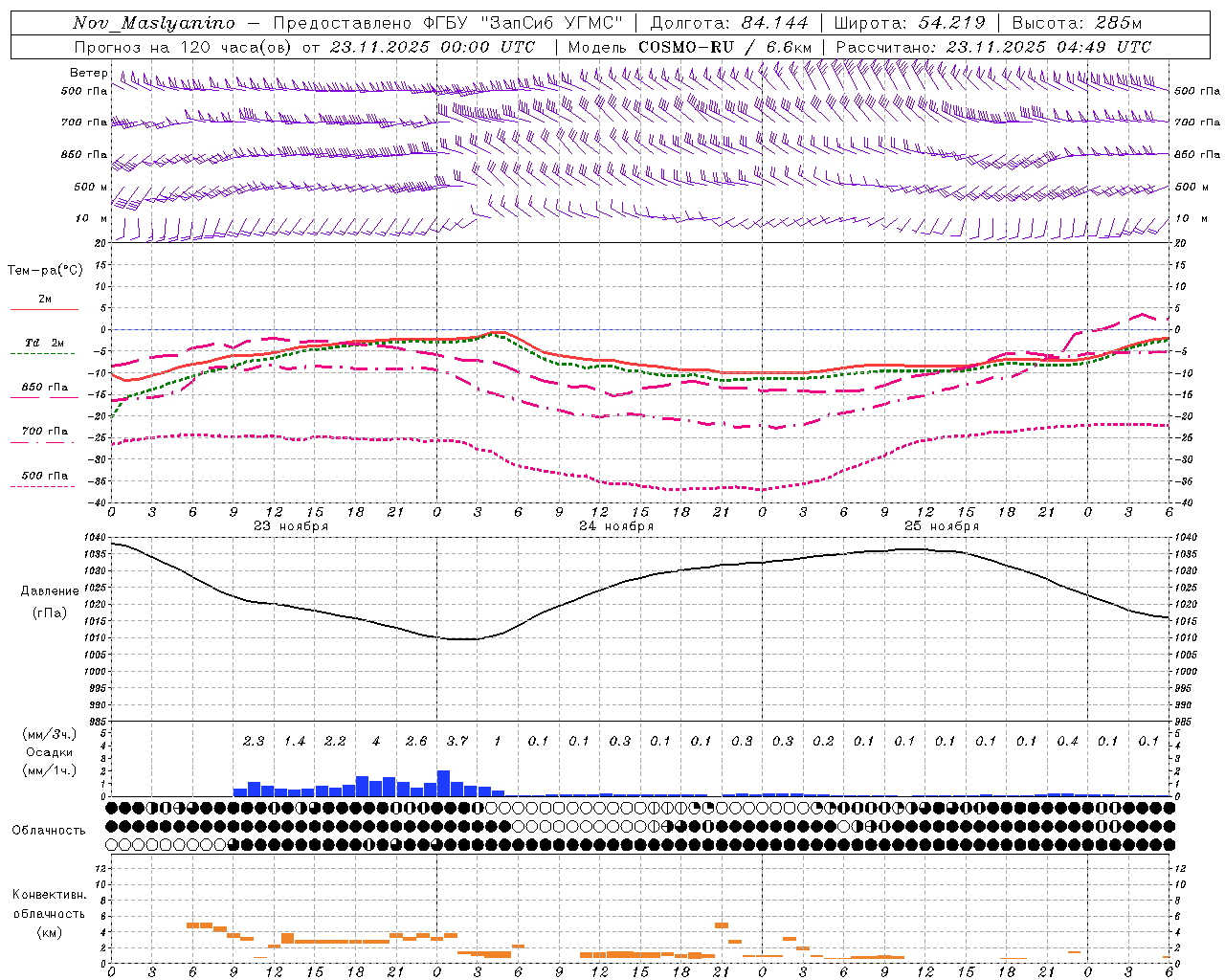The width and height of the screenshot is (1225, 980).
Task: Click the 2.2 precipitation total value
Action: point(335,741)
